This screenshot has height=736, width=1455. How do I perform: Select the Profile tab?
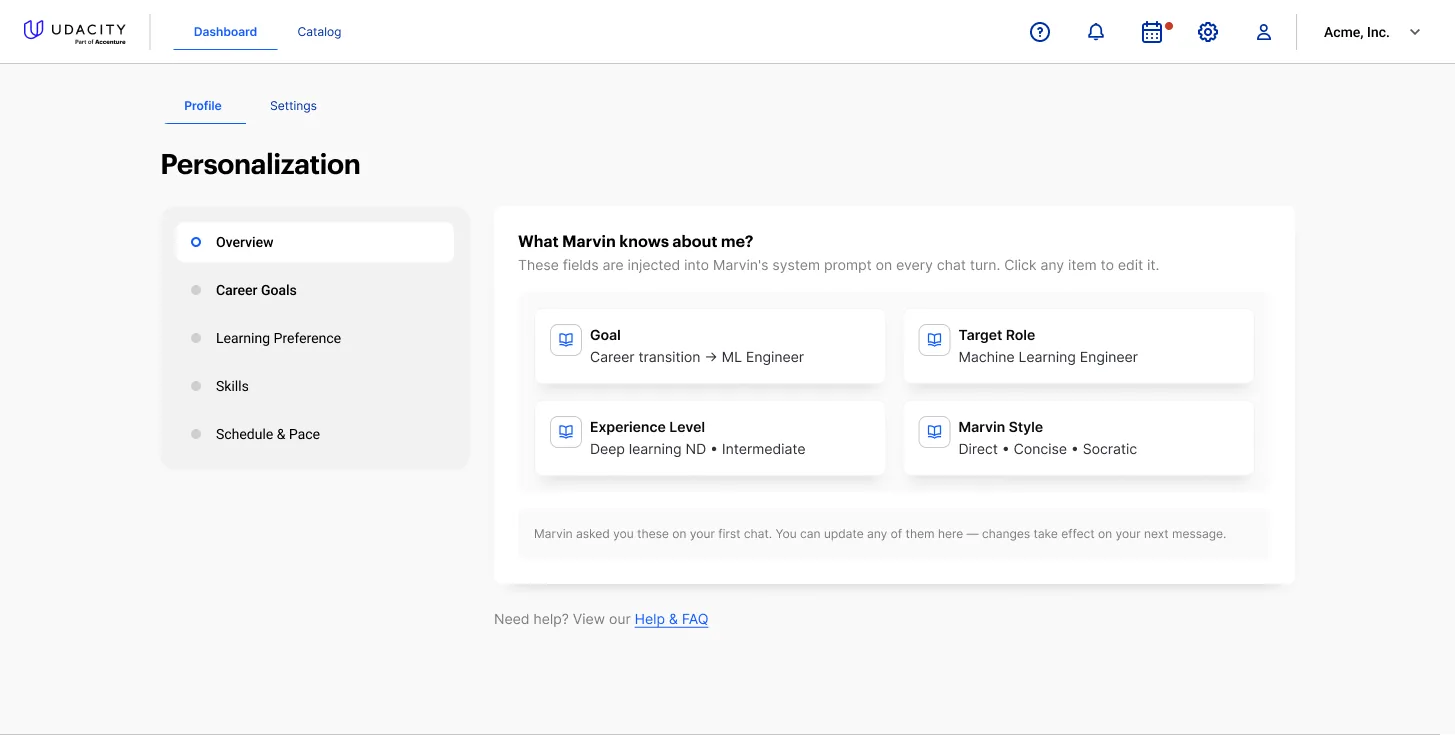(x=203, y=106)
